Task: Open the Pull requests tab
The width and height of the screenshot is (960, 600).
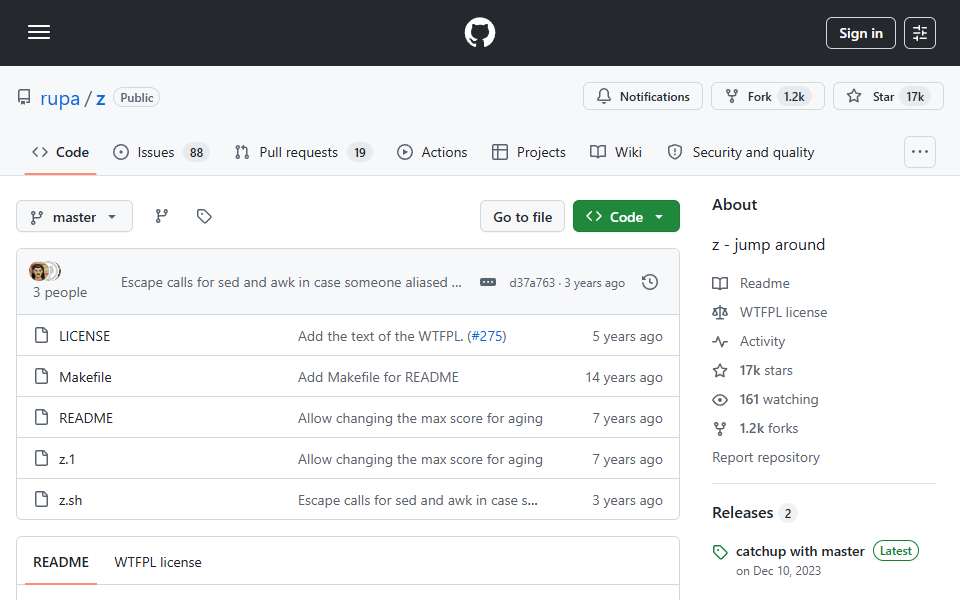Action: coord(304,152)
